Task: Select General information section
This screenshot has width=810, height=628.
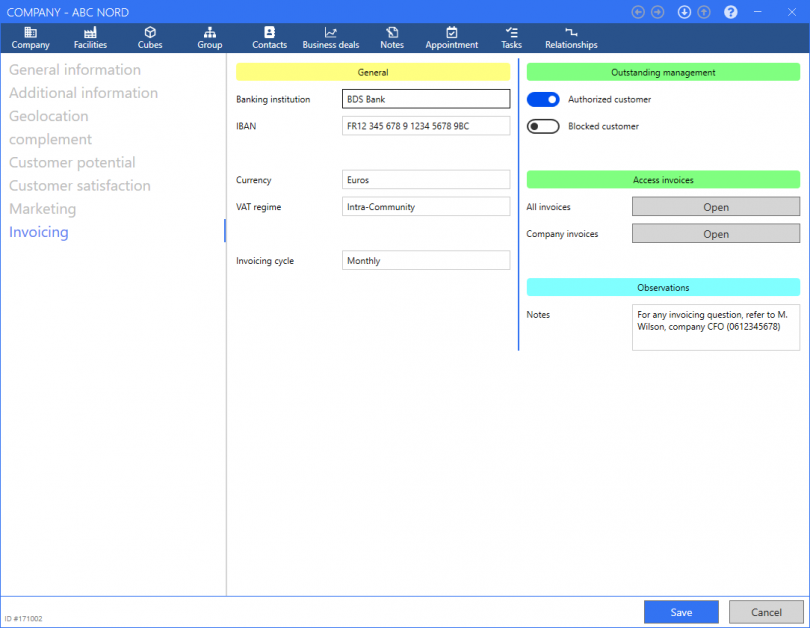Action: pyautogui.click(x=75, y=70)
